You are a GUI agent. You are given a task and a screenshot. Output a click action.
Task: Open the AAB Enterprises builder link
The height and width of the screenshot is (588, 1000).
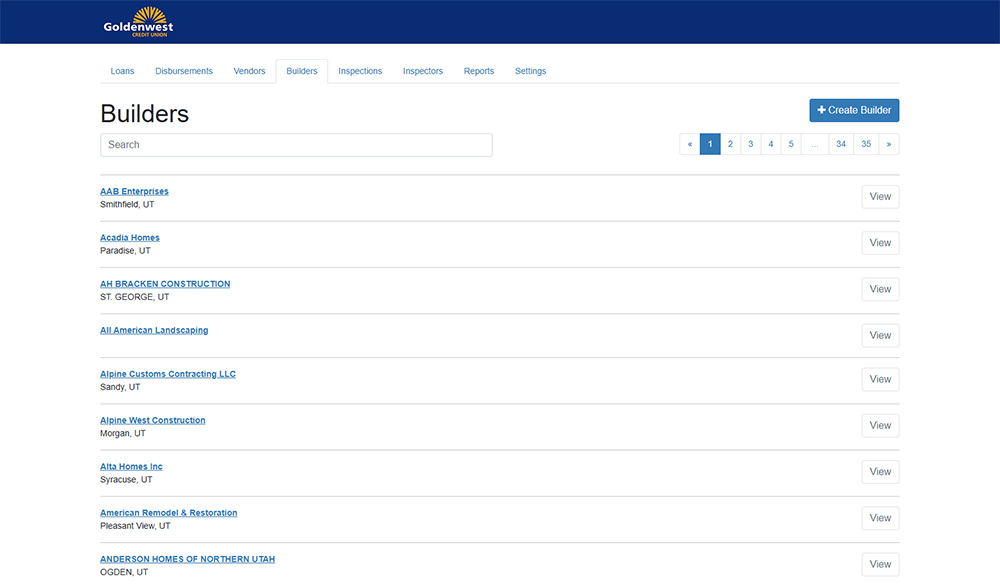point(134,191)
